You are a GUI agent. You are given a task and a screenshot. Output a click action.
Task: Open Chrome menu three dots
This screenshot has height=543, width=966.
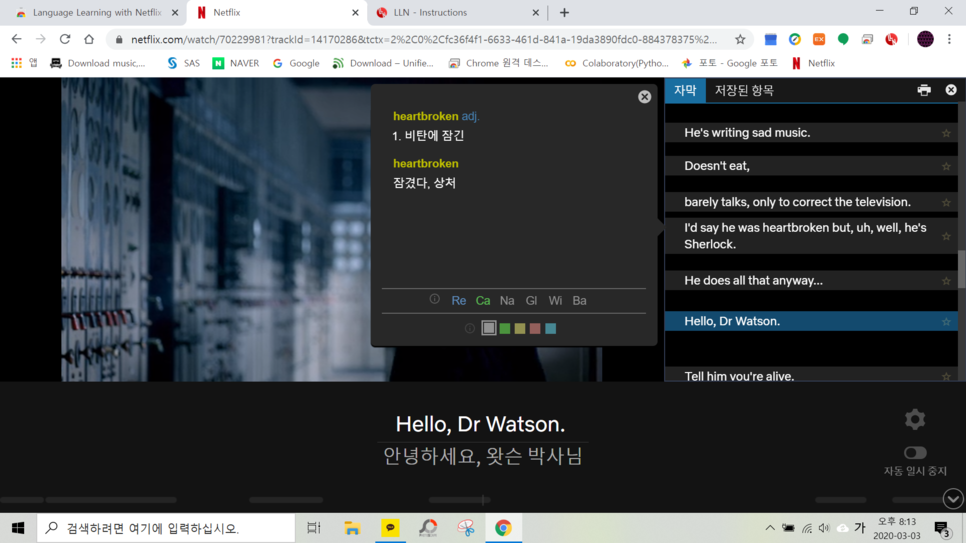click(x=949, y=39)
